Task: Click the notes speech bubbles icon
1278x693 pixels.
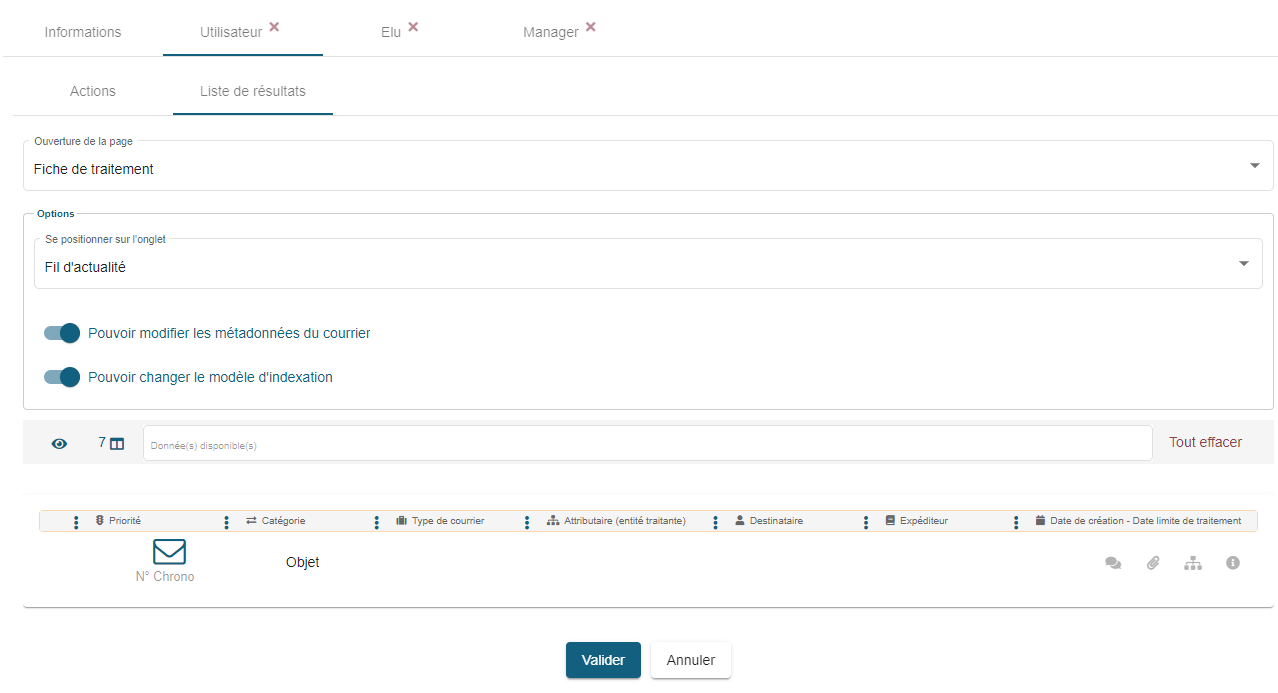Action: [x=1112, y=563]
